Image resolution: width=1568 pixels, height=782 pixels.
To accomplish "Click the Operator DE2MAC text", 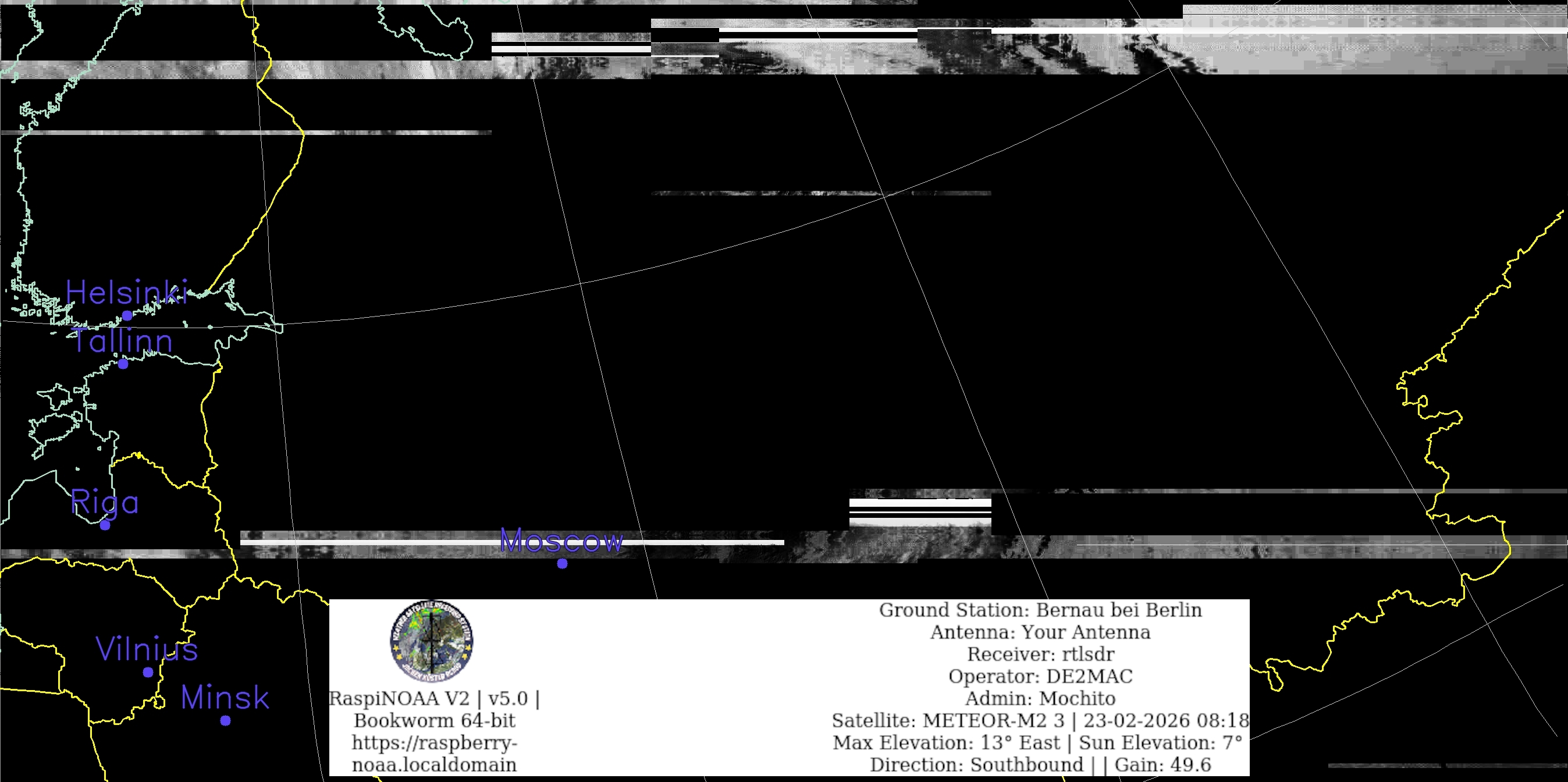I will tap(1040, 676).
